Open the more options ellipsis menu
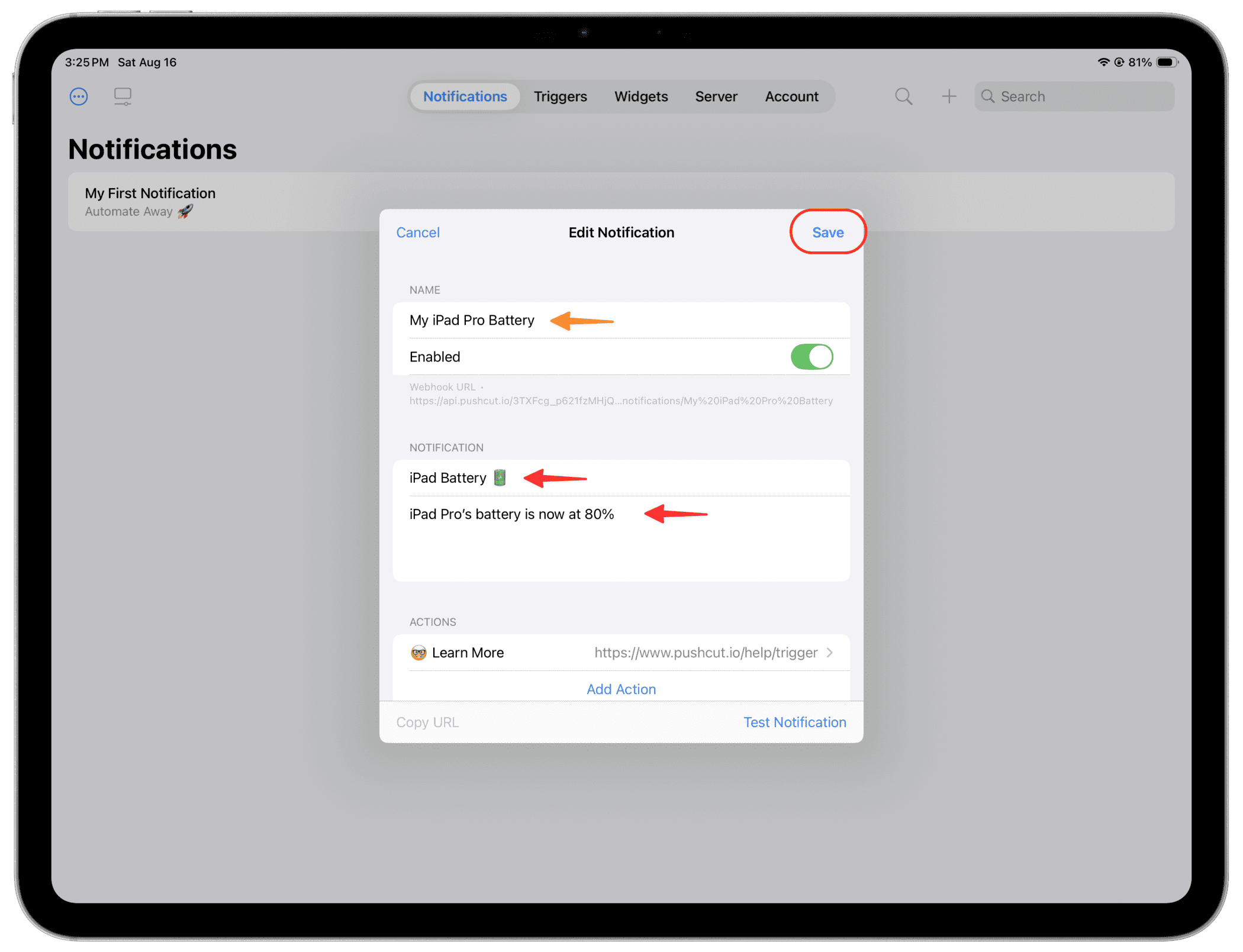1243x952 pixels. click(79, 96)
